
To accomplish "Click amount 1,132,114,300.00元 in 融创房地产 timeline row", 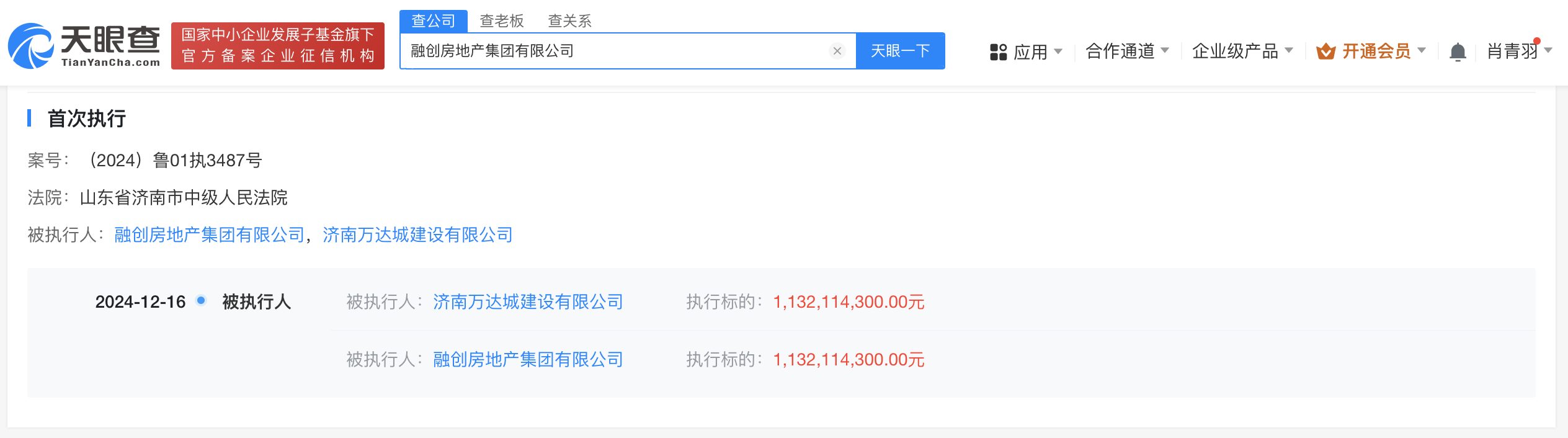I will (x=849, y=359).
